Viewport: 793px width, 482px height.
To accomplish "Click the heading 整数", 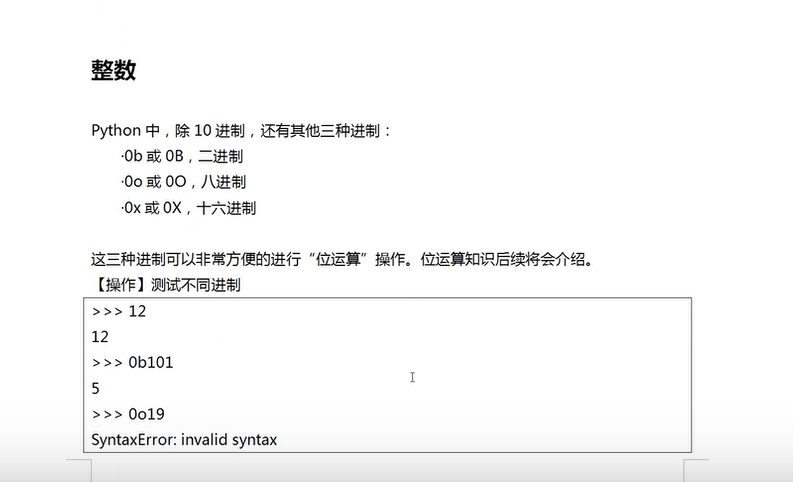I will coord(114,70).
